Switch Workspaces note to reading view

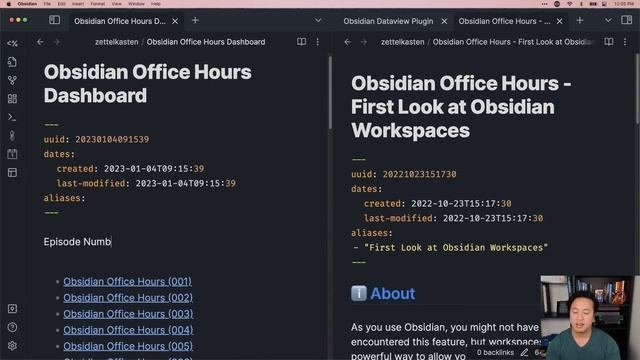609,42
